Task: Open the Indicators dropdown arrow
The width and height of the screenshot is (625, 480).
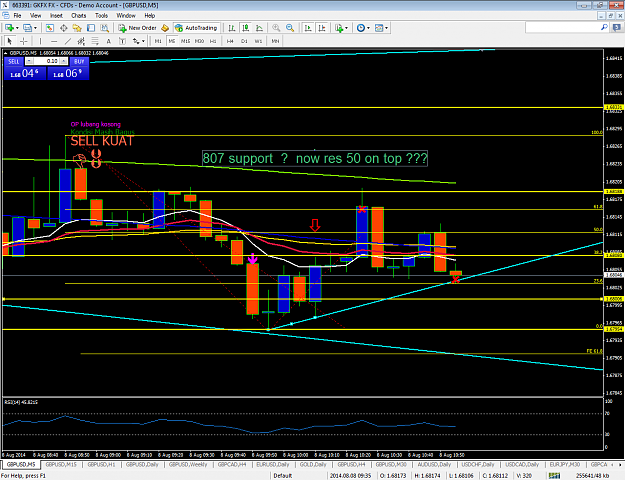Action: (x=346, y=28)
